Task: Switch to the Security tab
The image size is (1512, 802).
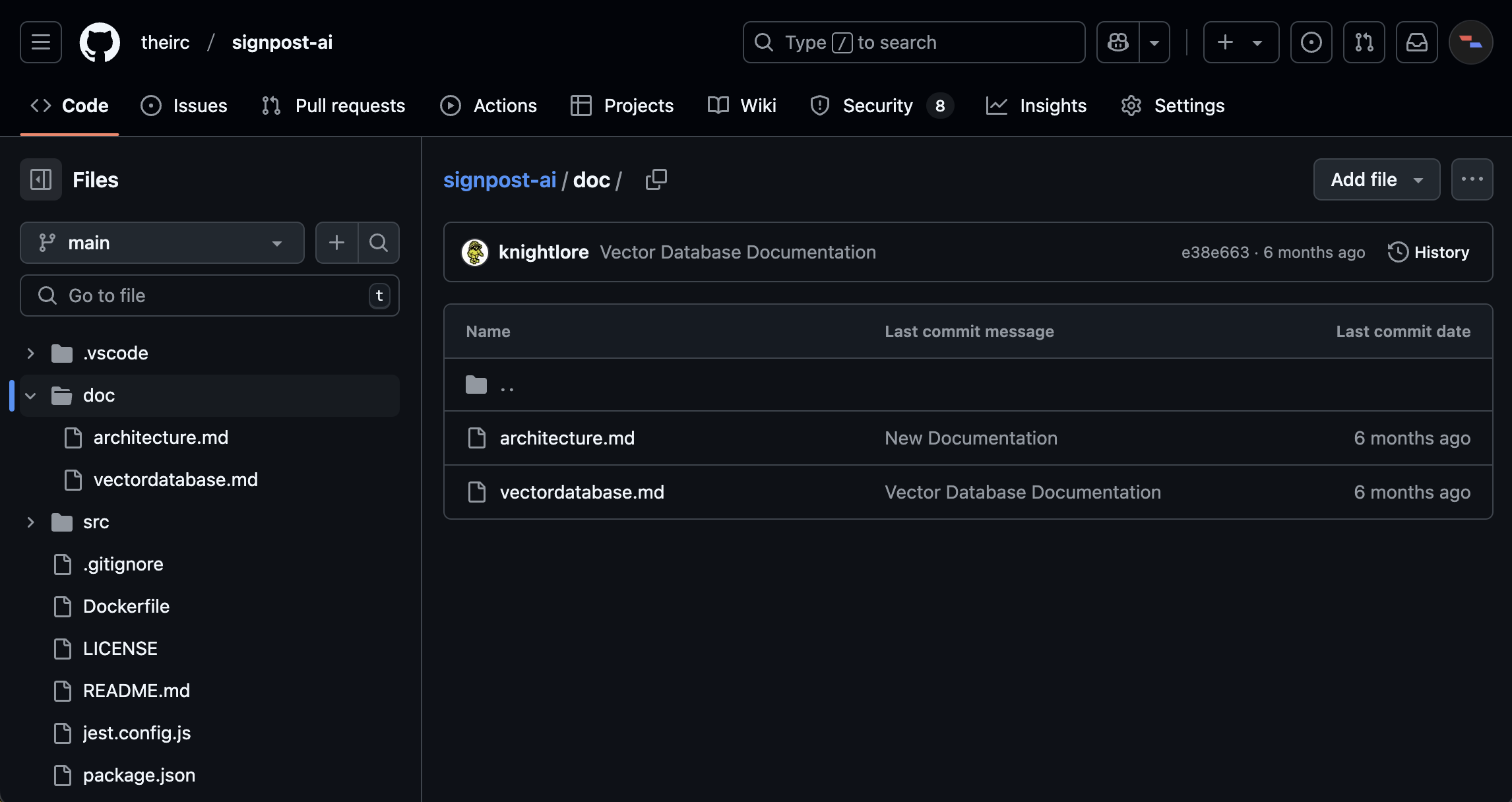Action: 877,106
